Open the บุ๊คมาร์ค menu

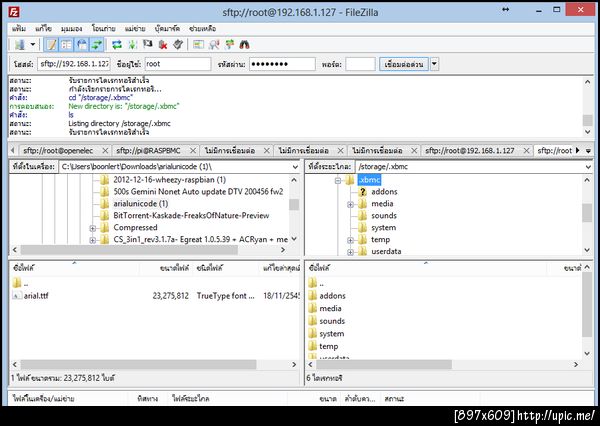[167, 29]
